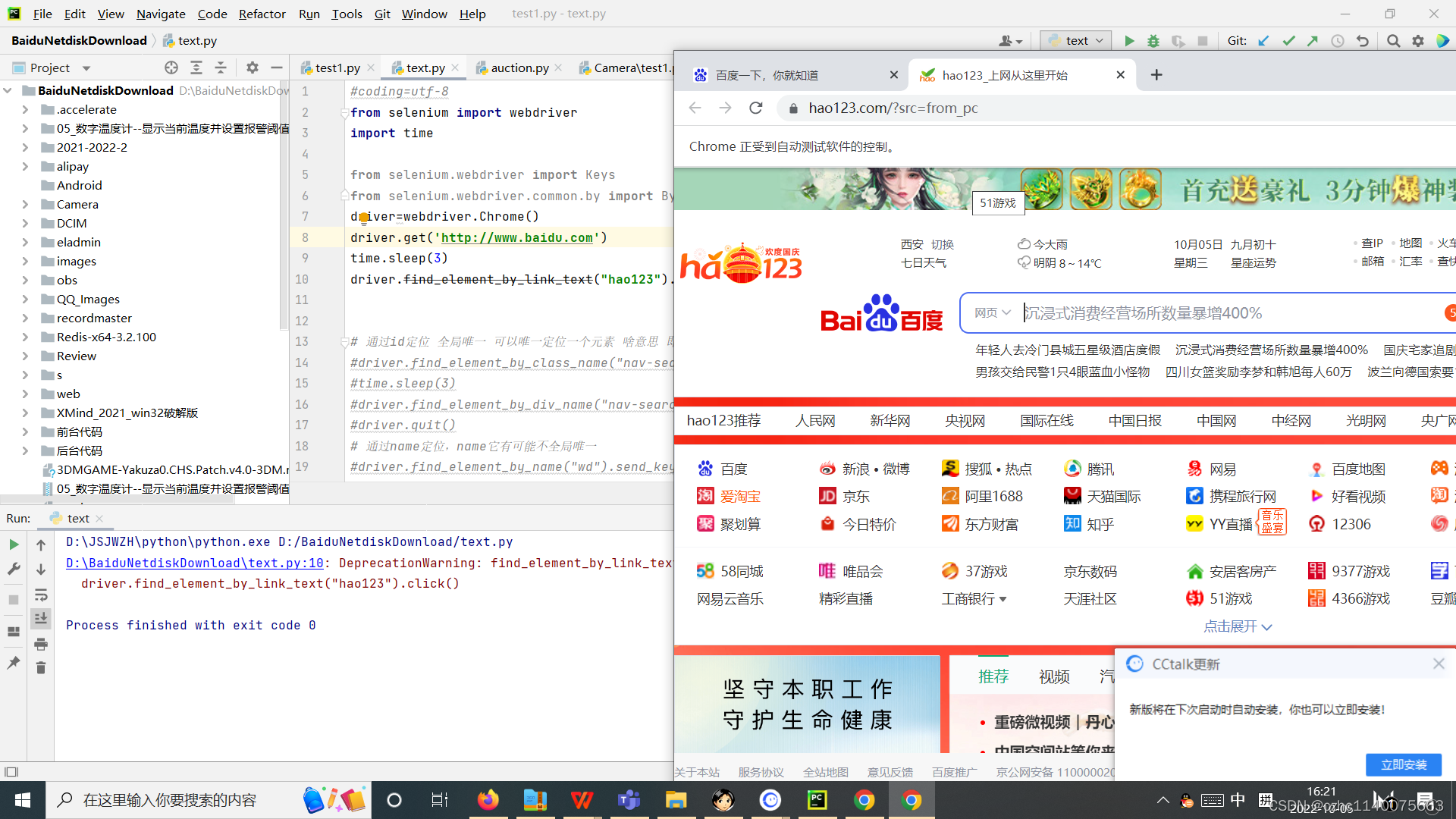Open the Refactor menu

262,14
